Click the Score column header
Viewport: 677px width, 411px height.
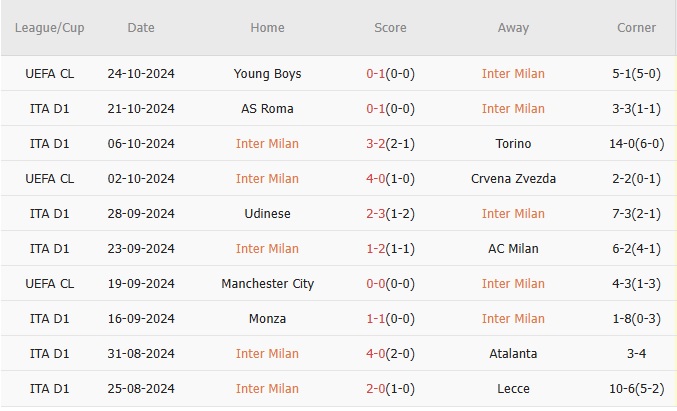[390, 28]
